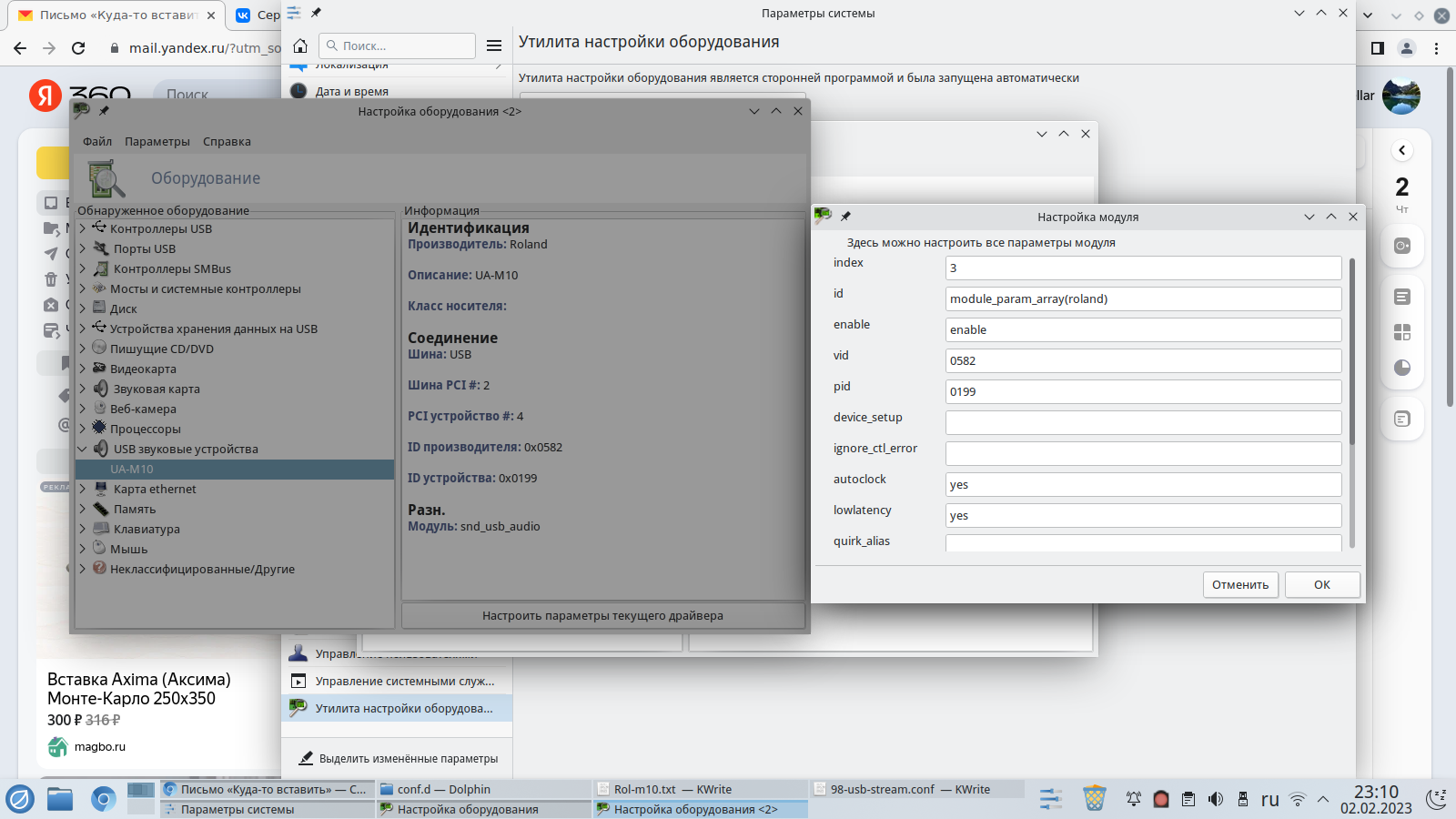Click the autoclock input field
Viewport: 1456px width, 819px height.
(x=1143, y=484)
